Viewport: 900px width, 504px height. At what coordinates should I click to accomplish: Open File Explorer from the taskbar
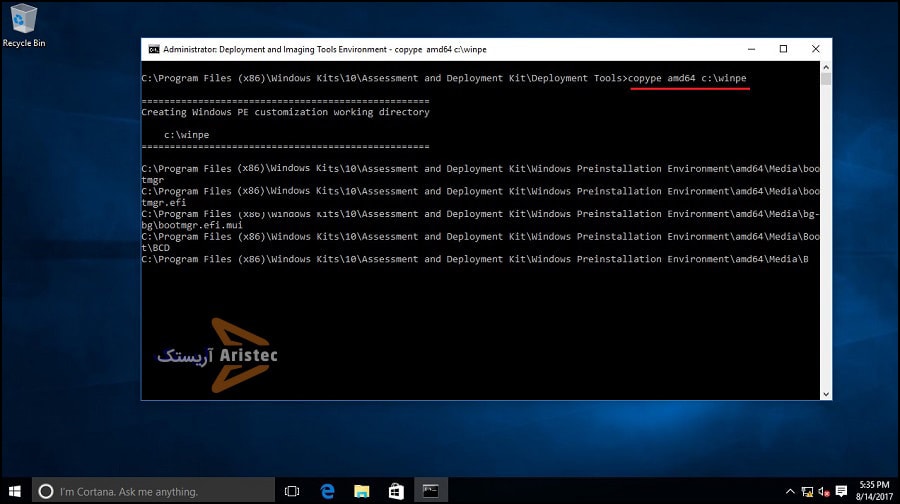[361, 491]
